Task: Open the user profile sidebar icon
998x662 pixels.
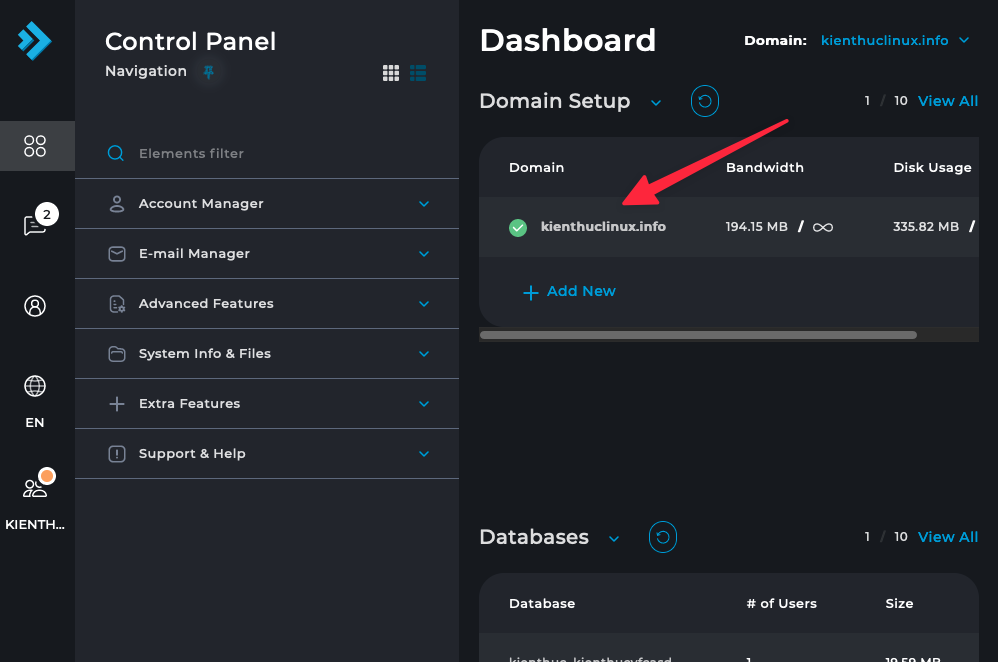Action: click(x=35, y=306)
